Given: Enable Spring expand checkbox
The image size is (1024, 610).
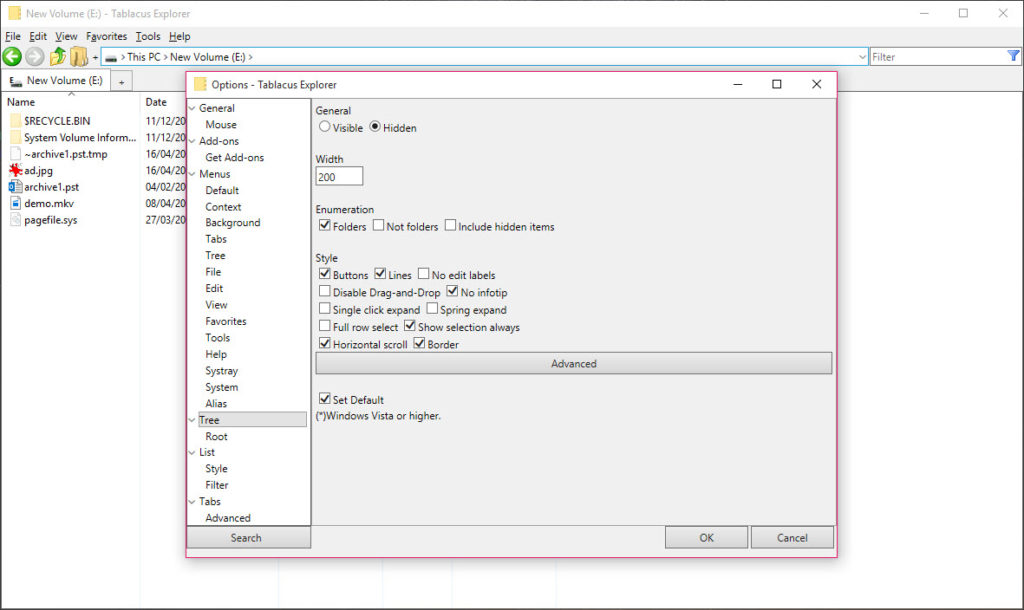Looking at the screenshot, I should tap(432, 308).
